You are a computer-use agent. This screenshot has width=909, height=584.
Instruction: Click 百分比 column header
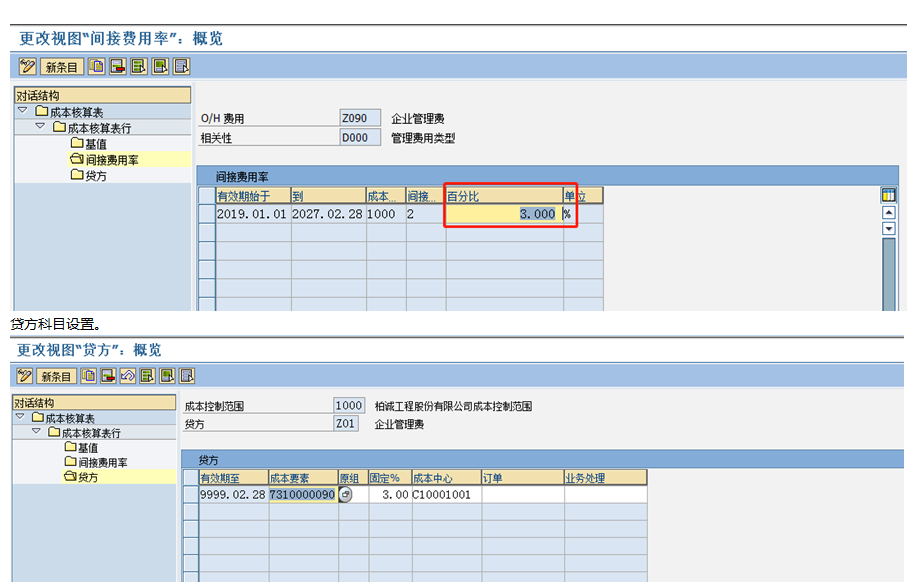[504, 195]
